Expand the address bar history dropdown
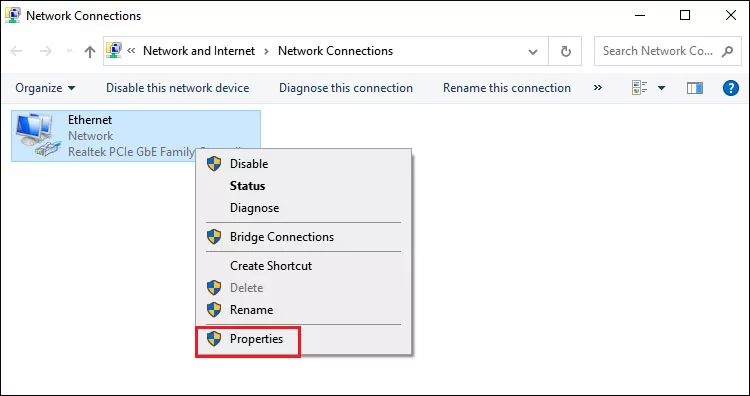This screenshot has height=396, width=750. [x=532, y=52]
